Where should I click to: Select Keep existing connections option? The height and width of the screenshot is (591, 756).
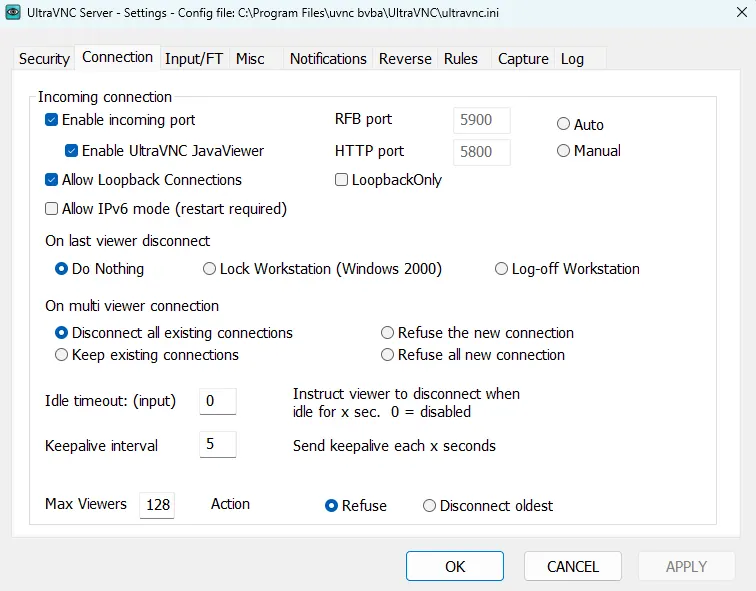[62, 355]
